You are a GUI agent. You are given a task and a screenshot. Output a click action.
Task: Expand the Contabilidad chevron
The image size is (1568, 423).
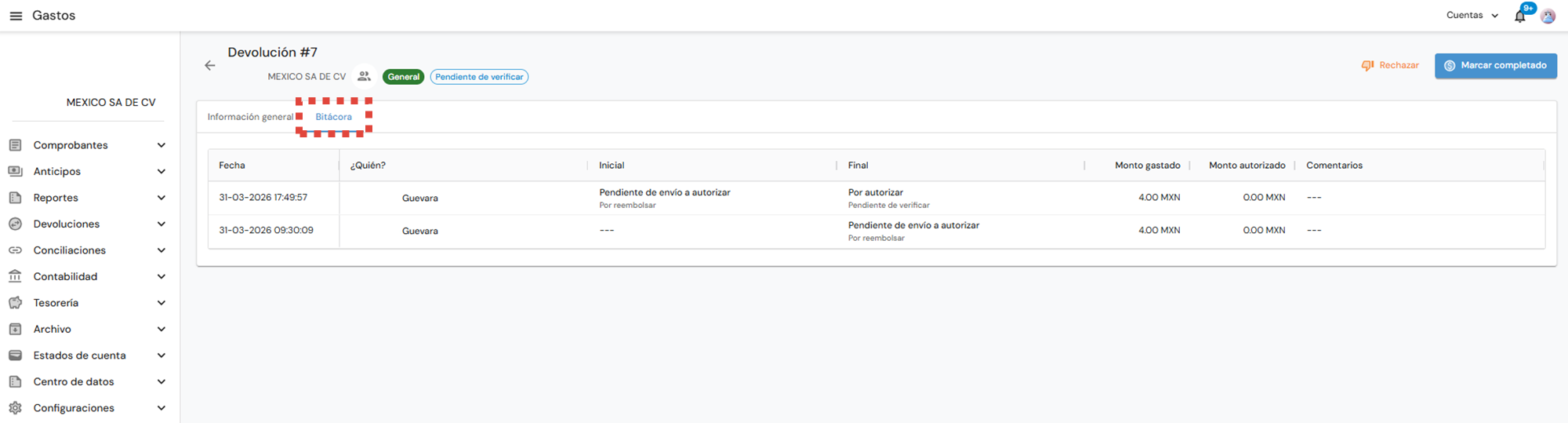[x=162, y=276]
